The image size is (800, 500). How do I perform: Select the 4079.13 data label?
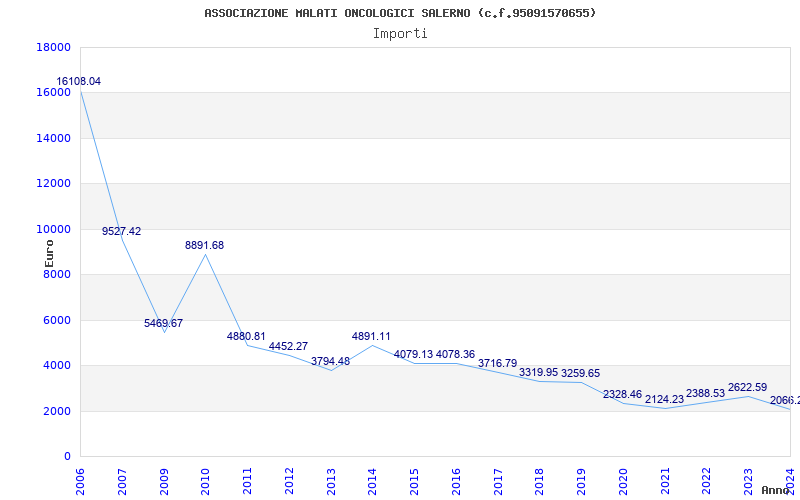pos(413,354)
